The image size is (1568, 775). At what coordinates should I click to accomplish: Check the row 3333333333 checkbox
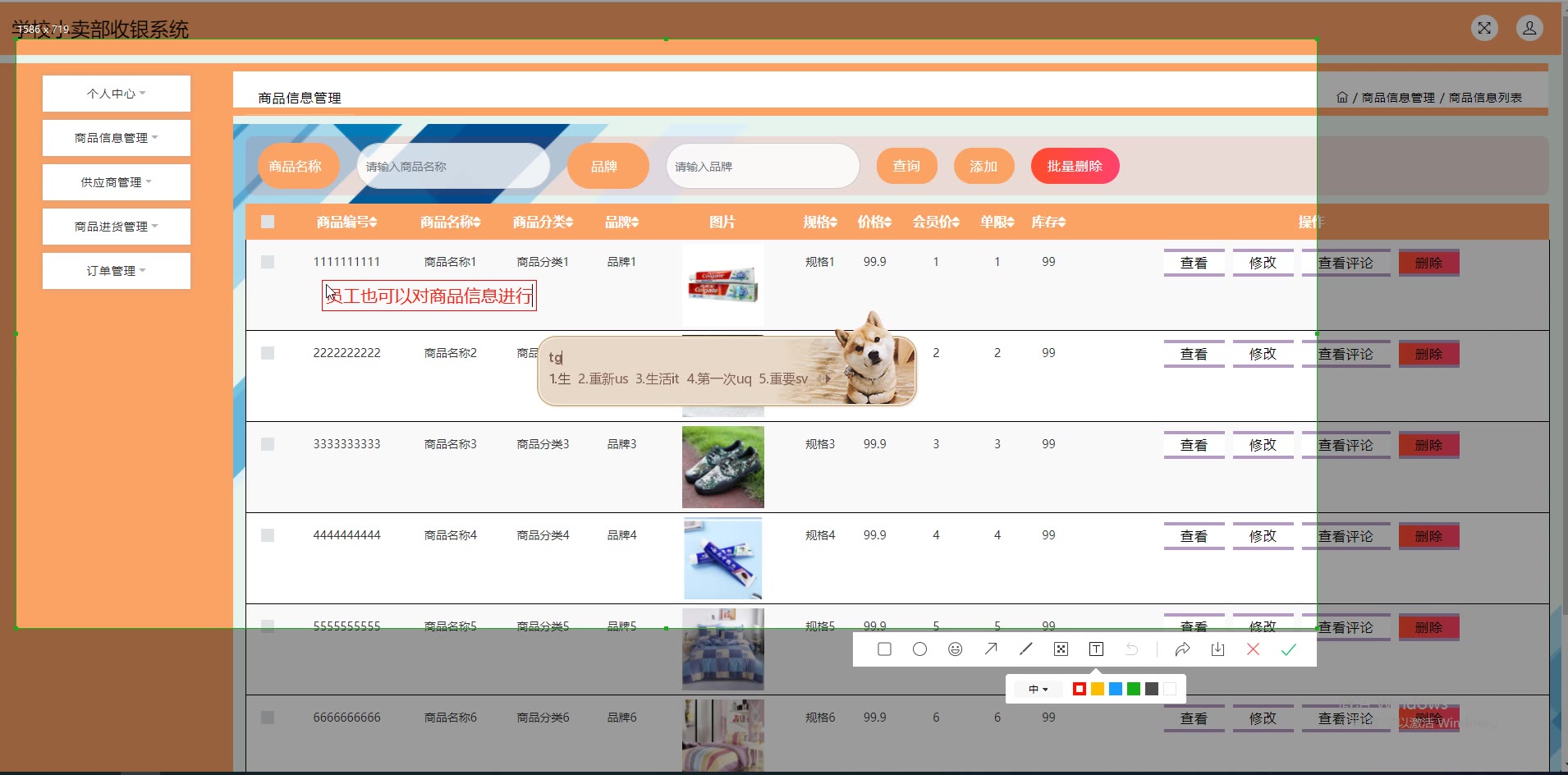point(268,444)
